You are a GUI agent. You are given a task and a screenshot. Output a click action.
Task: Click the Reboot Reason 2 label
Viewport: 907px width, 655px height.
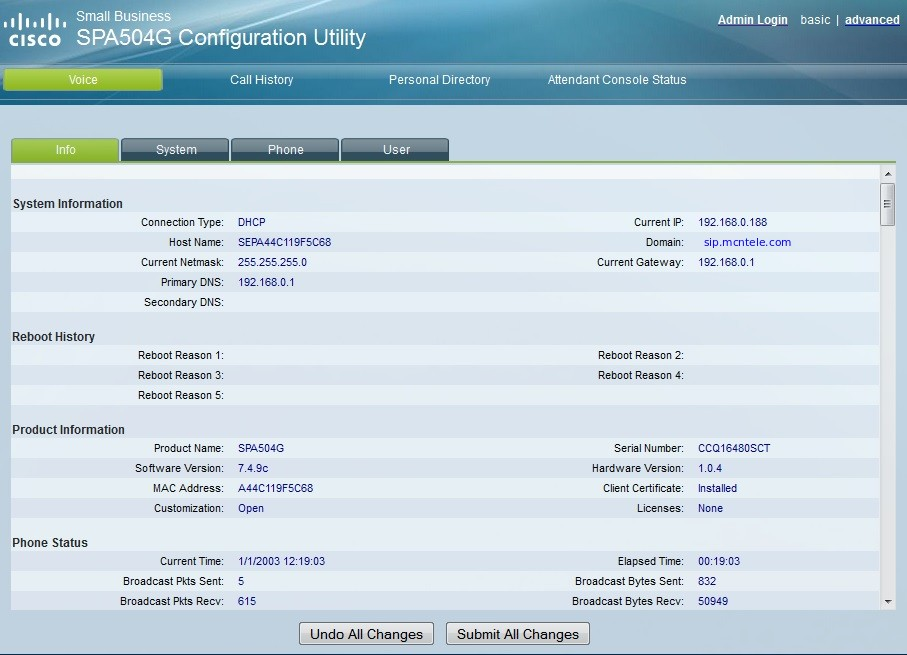(x=640, y=355)
